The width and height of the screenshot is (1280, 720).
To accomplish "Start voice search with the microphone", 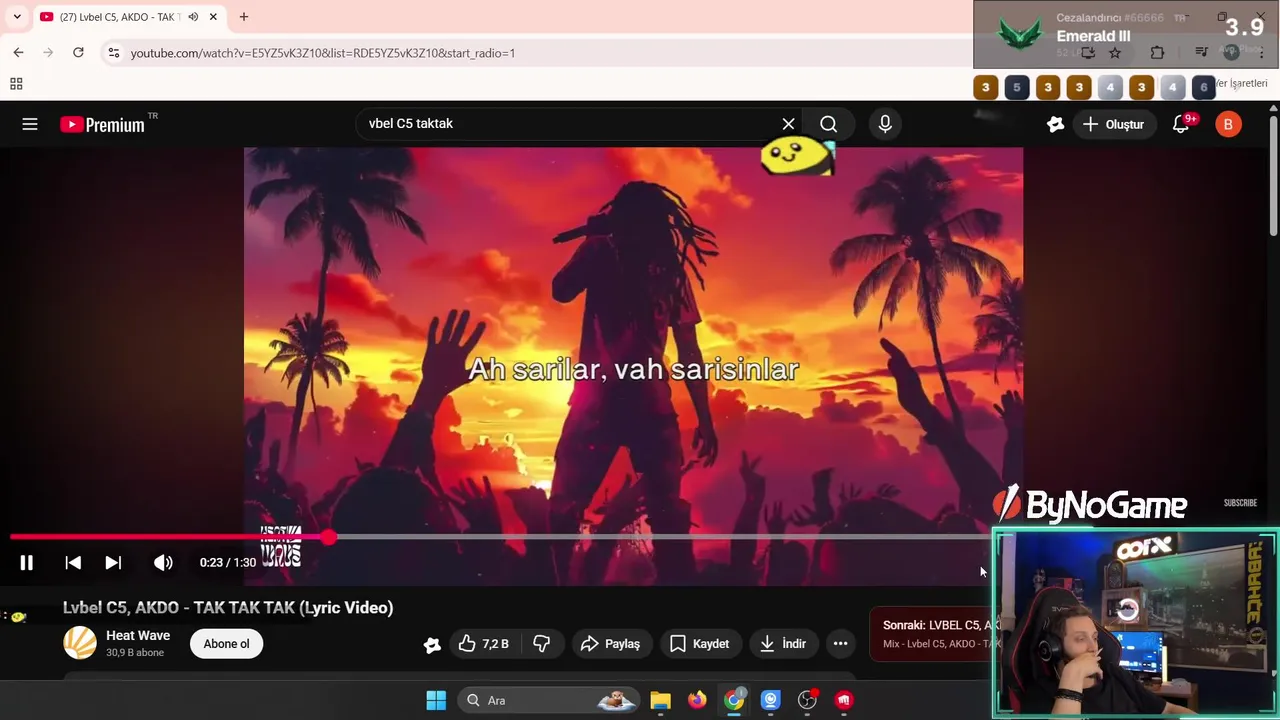I will [885, 124].
